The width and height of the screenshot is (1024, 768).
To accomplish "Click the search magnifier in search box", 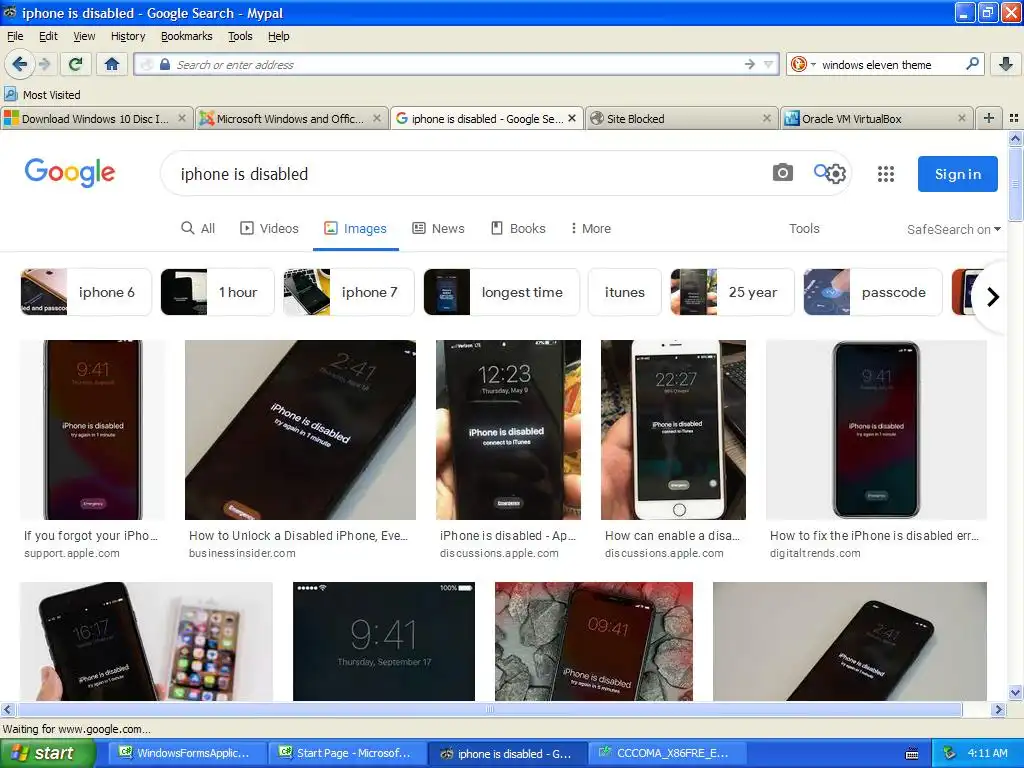I will [x=972, y=64].
